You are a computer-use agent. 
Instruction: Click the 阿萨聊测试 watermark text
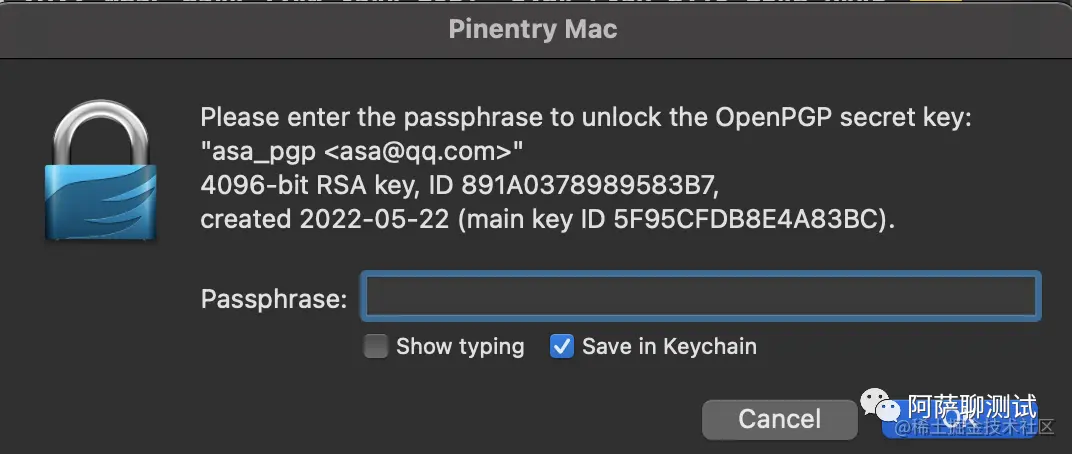(x=972, y=407)
